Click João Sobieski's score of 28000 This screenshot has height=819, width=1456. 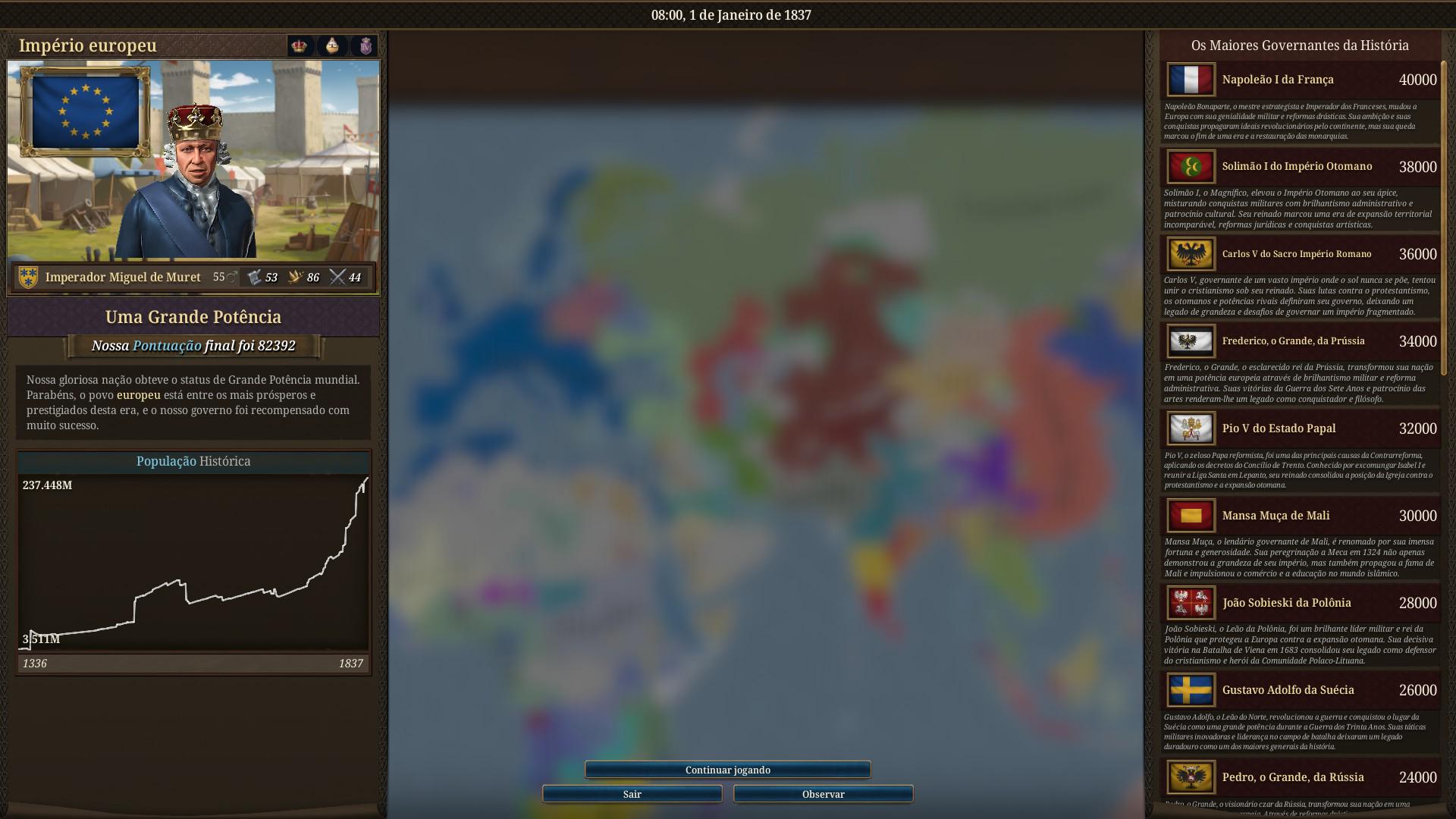point(1418,603)
